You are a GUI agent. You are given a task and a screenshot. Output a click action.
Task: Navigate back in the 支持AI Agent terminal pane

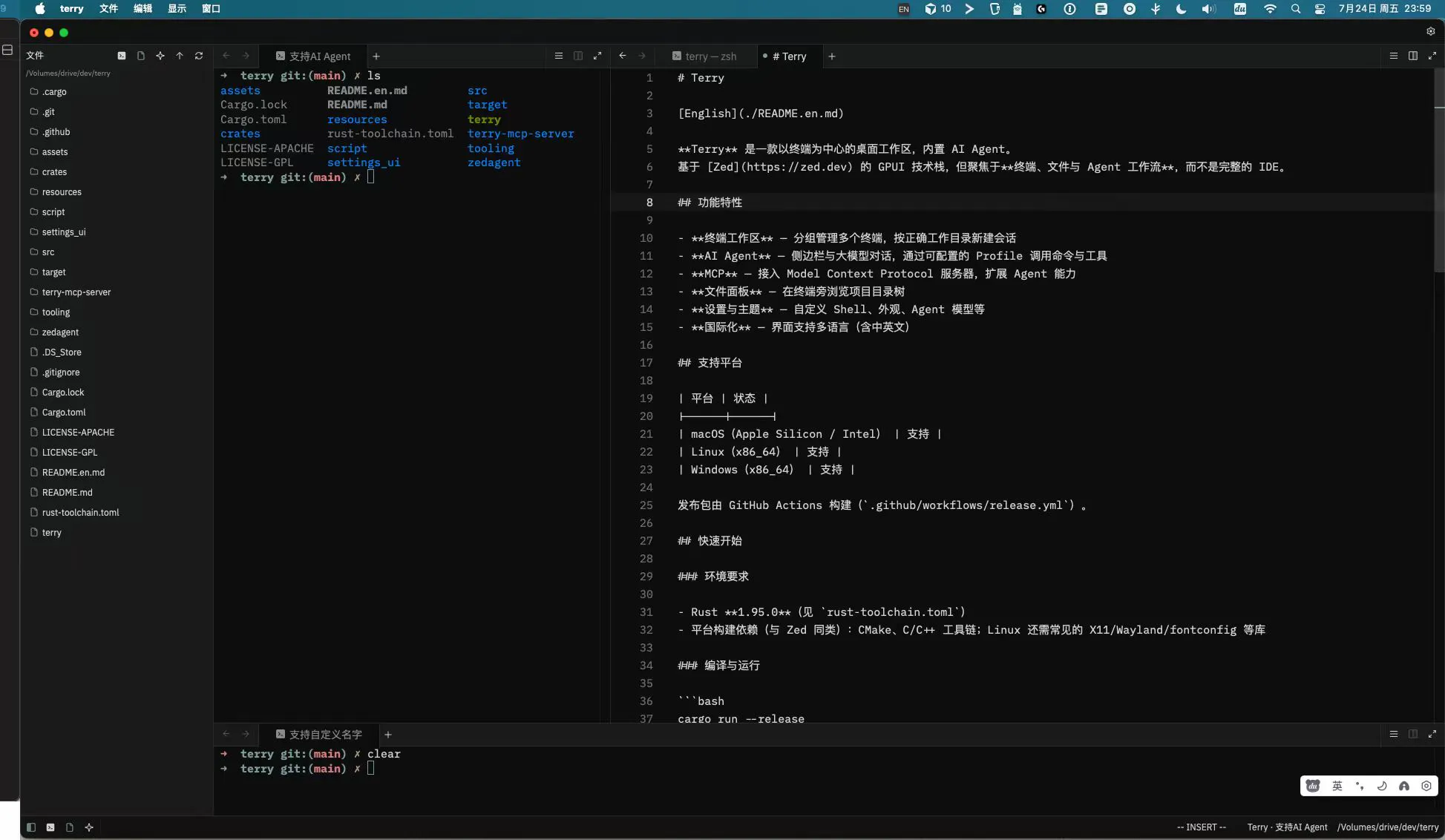(226, 56)
